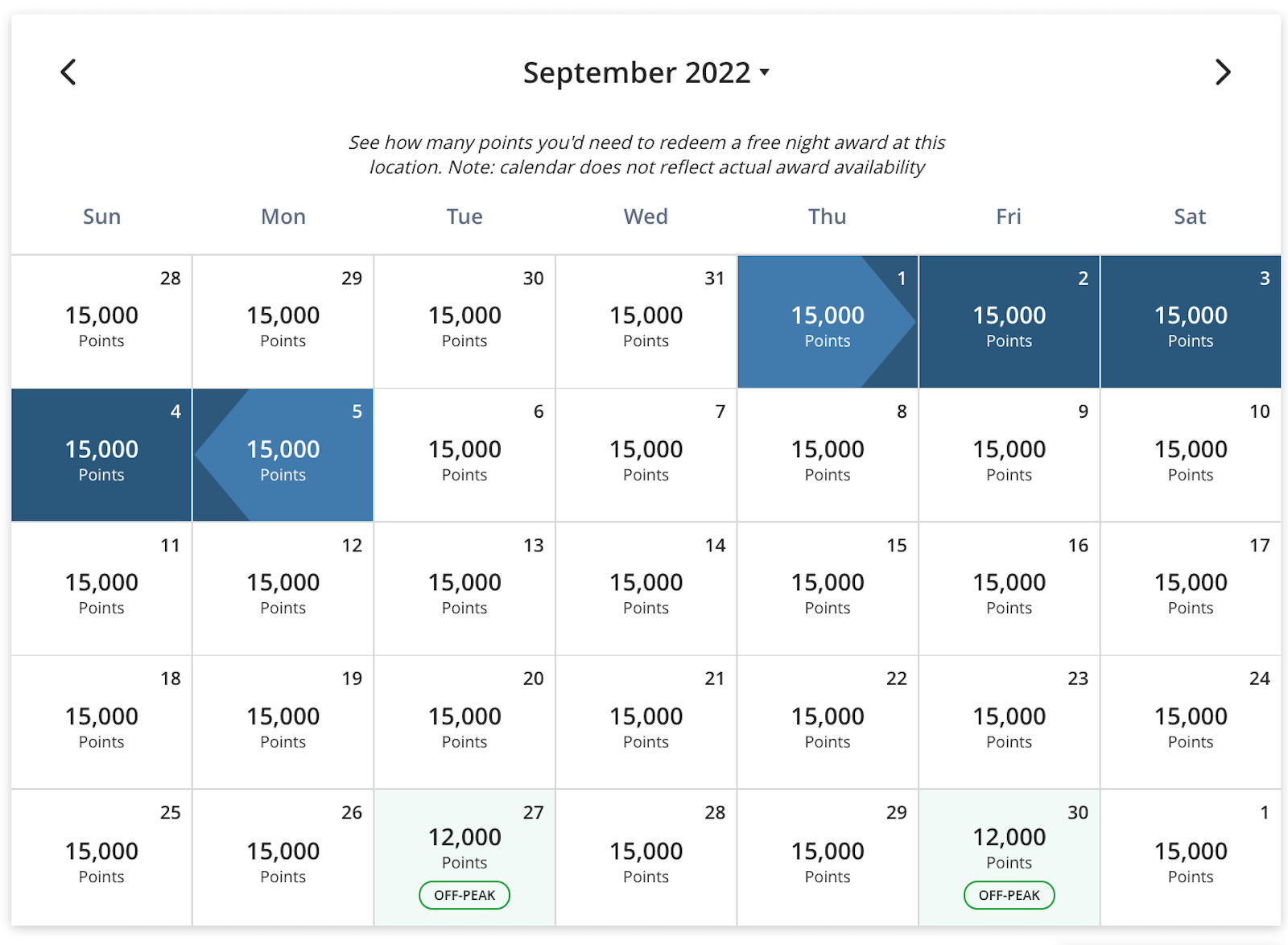Select September 1 in the calendar
The height and width of the screenshot is (945, 1288).
pos(827,320)
